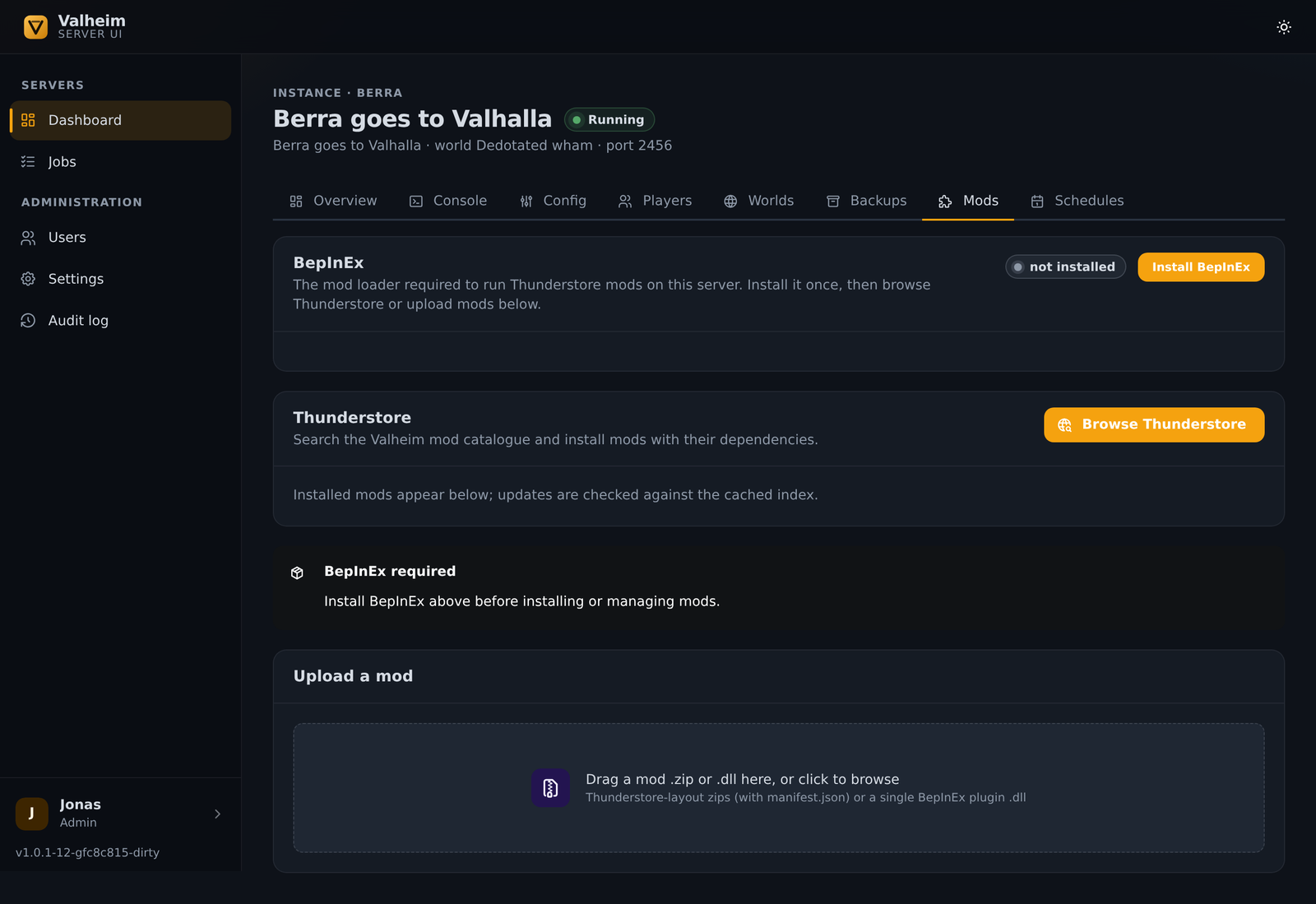Click version text v1.0.1-12-gfc8c815-dirty

pyautogui.click(x=87, y=852)
